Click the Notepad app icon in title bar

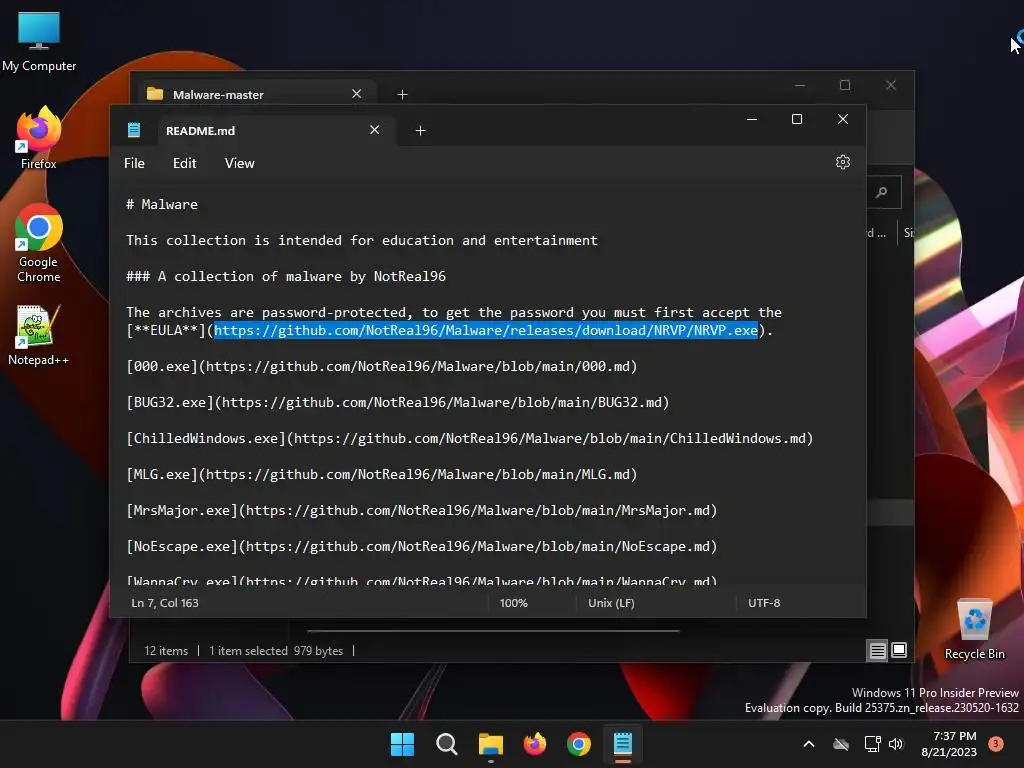pyautogui.click(x=134, y=130)
